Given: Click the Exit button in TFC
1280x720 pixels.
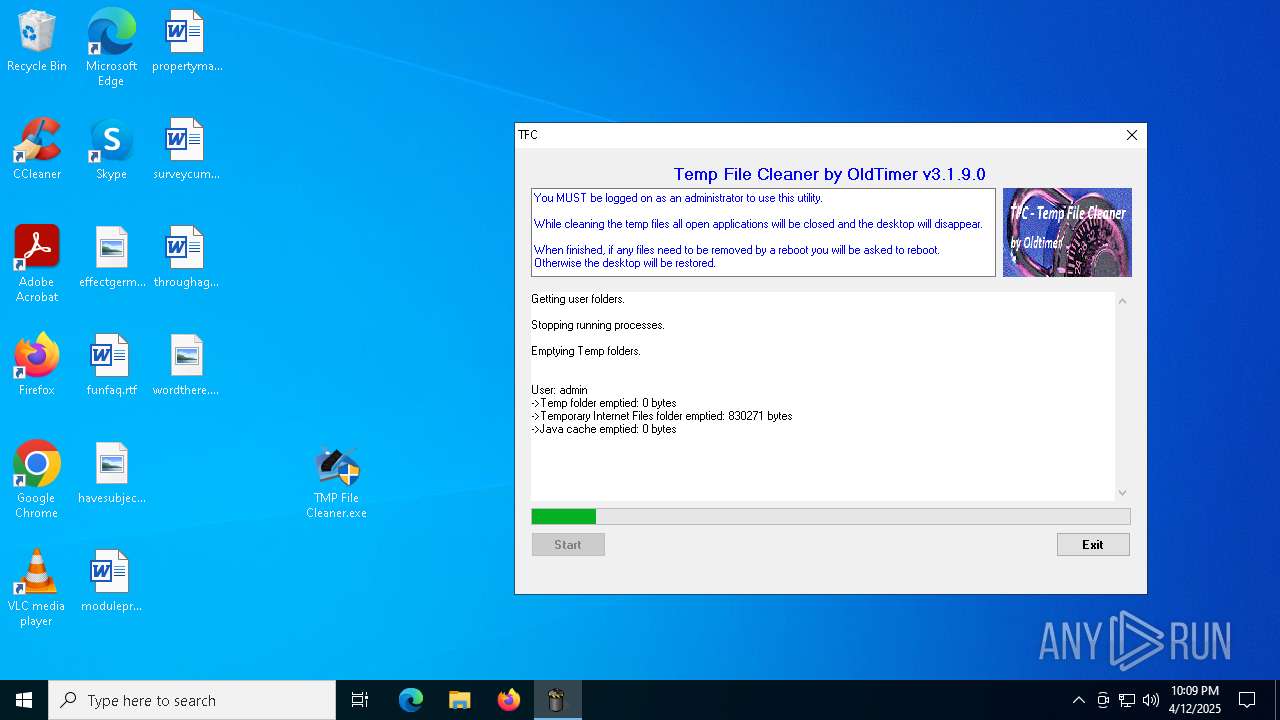Looking at the screenshot, I should pos(1093,544).
